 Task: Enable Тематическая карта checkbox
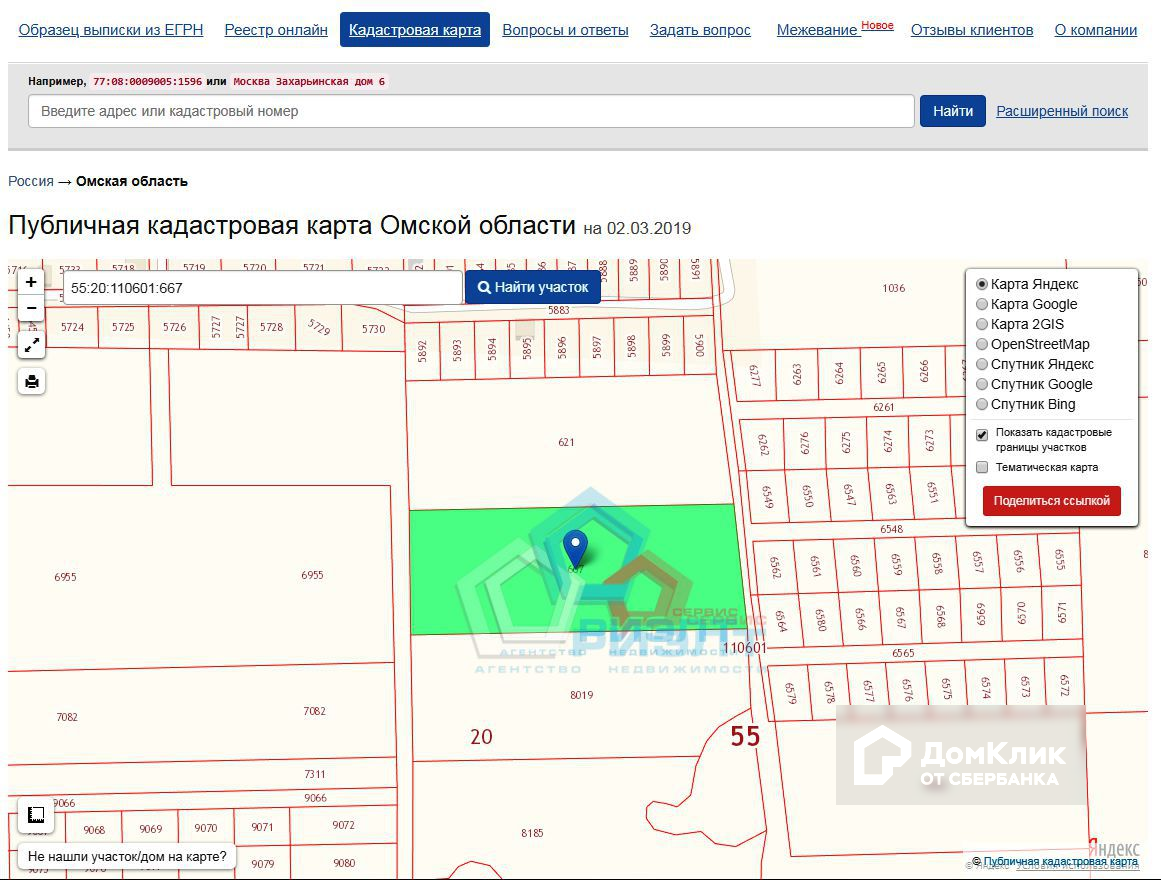pos(982,467)
